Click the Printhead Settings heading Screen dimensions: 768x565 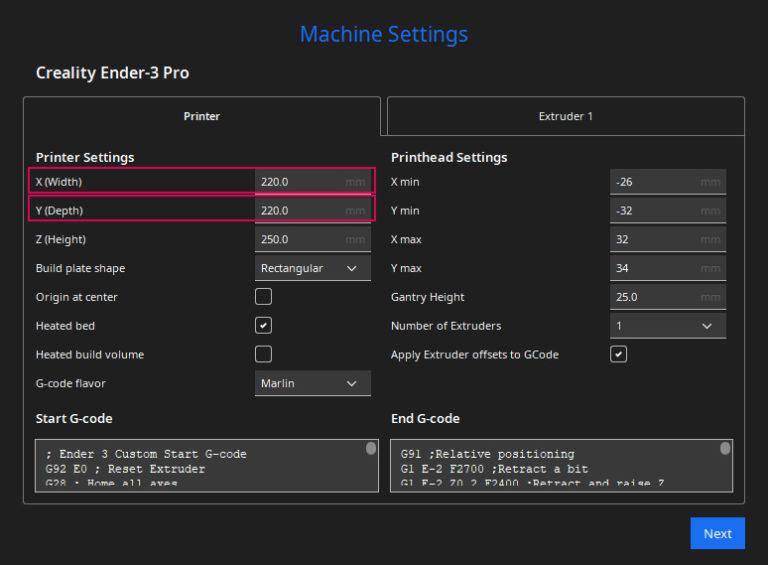[x=449, y=157]
